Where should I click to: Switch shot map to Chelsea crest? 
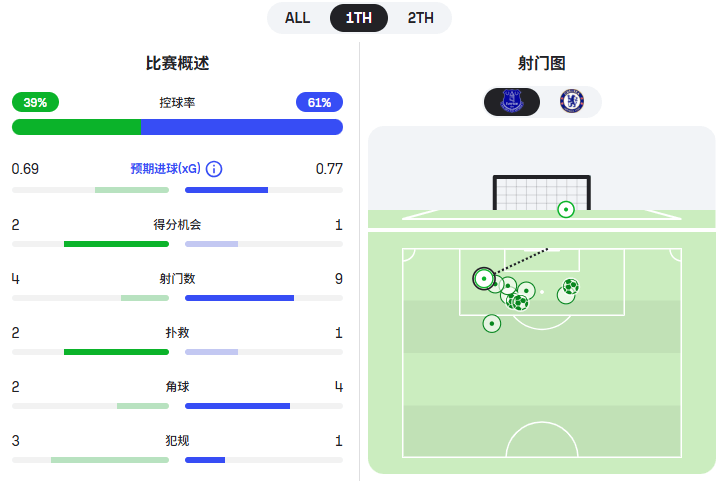pos(571,101)
